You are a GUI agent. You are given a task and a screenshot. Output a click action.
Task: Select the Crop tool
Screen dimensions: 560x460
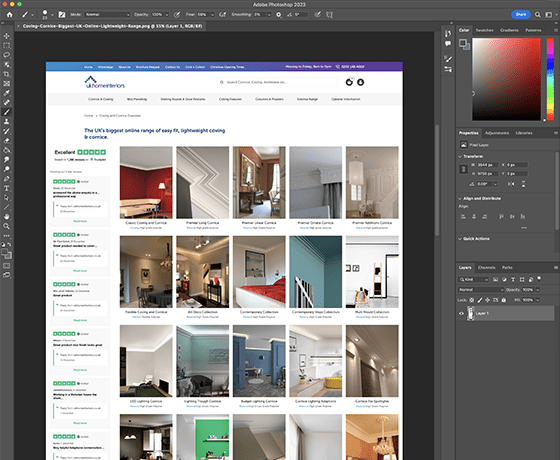pos(6,74)
